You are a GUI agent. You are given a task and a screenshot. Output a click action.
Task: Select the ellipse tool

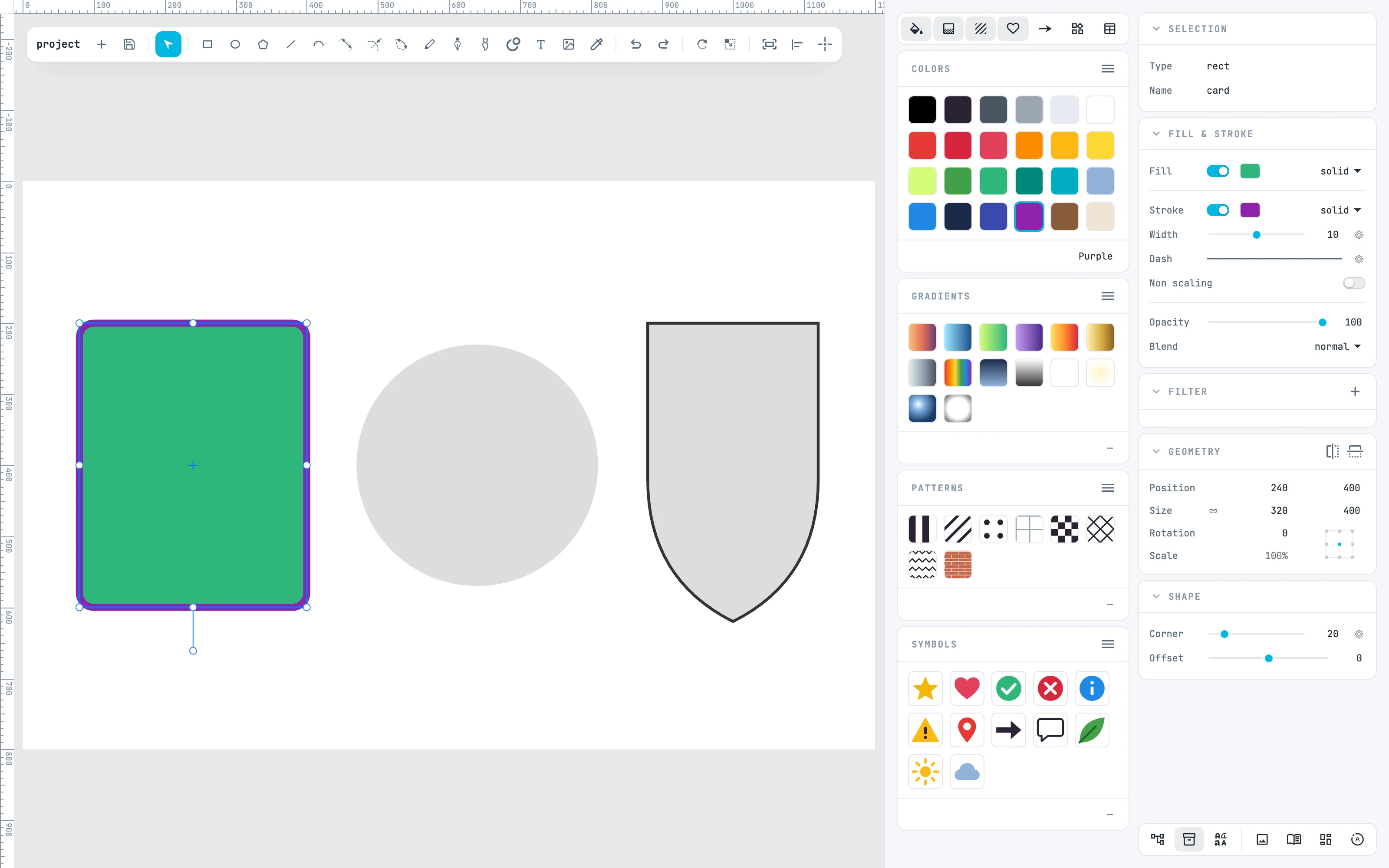(x=235, y=44)
